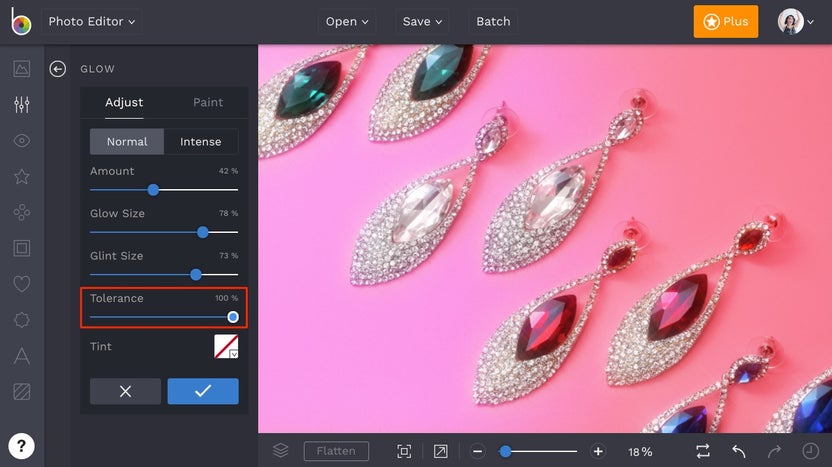Open the Open dropdown menu
832x467 pixels.
click(x=347, y=21)
